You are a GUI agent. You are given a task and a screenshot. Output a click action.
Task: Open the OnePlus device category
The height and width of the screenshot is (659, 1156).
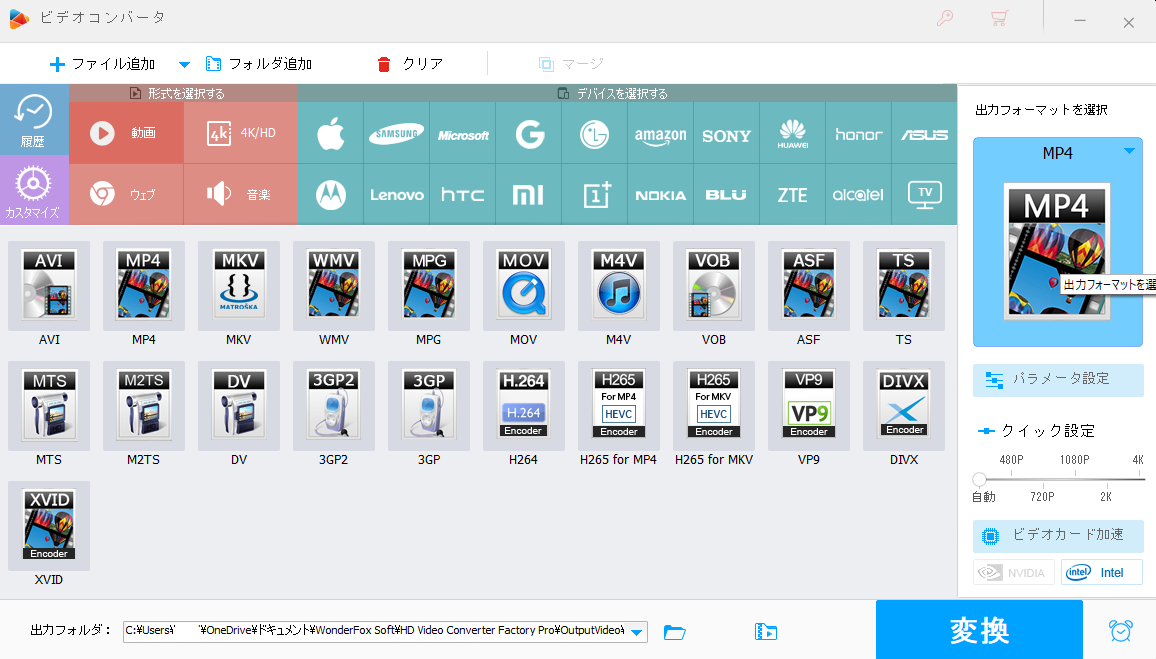594,195
